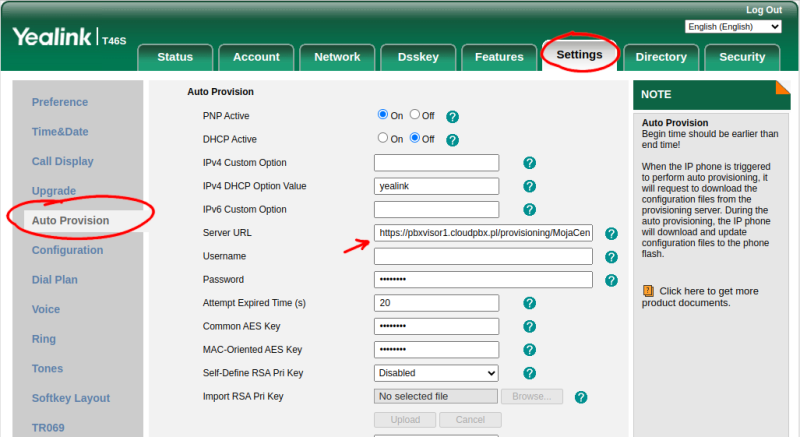Enable DHCP Active On radio button
This screenshot has height=437, width=800.
382,139
